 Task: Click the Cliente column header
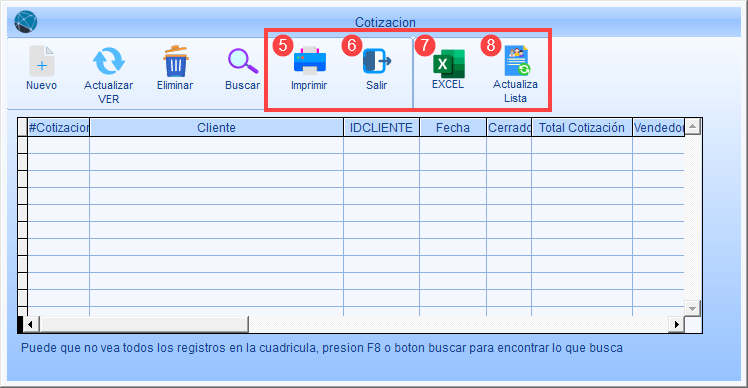pos(217,127)
